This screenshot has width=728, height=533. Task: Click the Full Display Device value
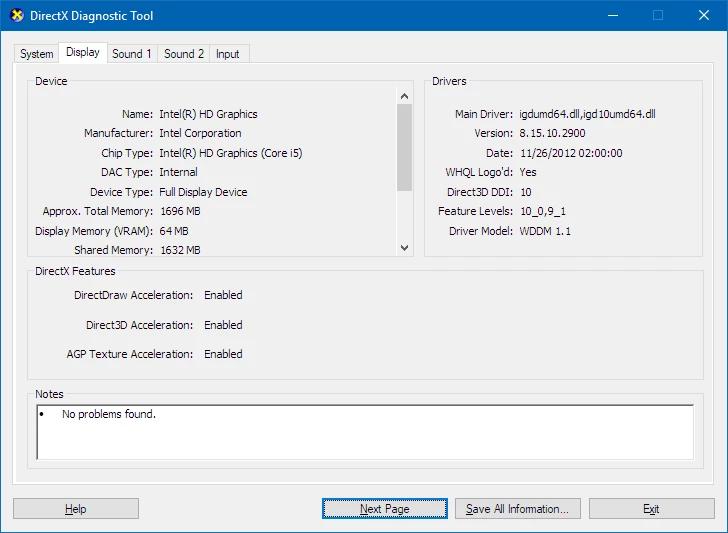pos(203,192)
